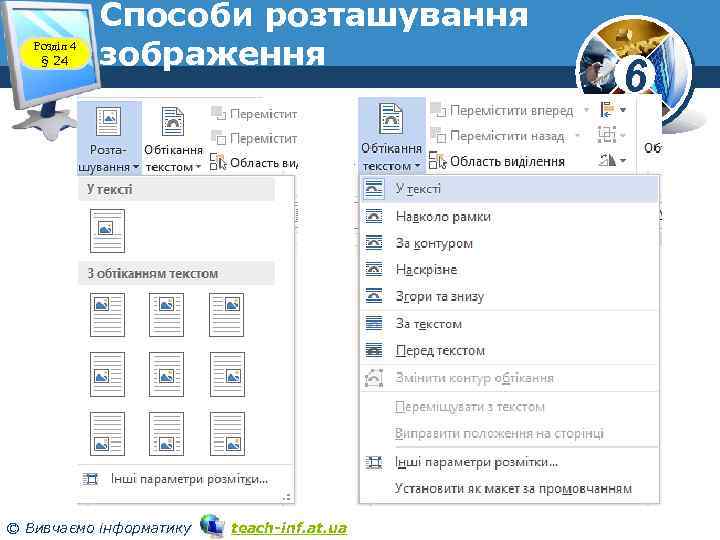Open 'Інші параметри розмітки...' in right menu
This screenshot has height=540, width=720.
(509, 462)
